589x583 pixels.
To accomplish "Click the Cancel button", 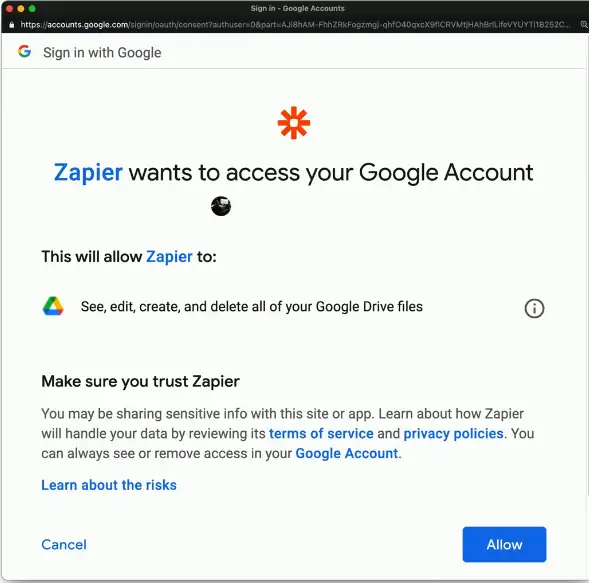I will click(x=64, y=544).
